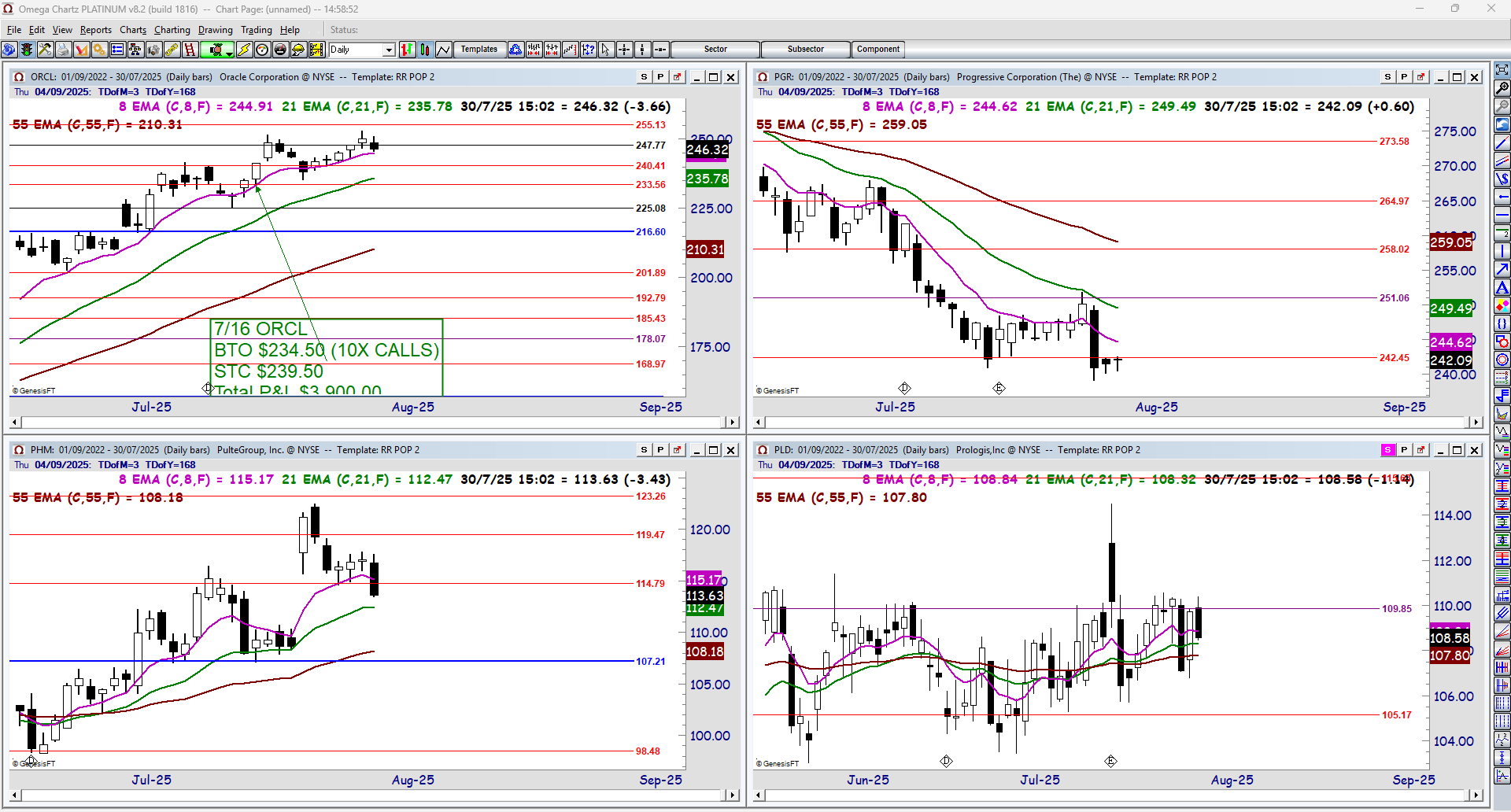Open the Daily timeframe dropdown arrow
1511x812 pixels.
(389, 50)
